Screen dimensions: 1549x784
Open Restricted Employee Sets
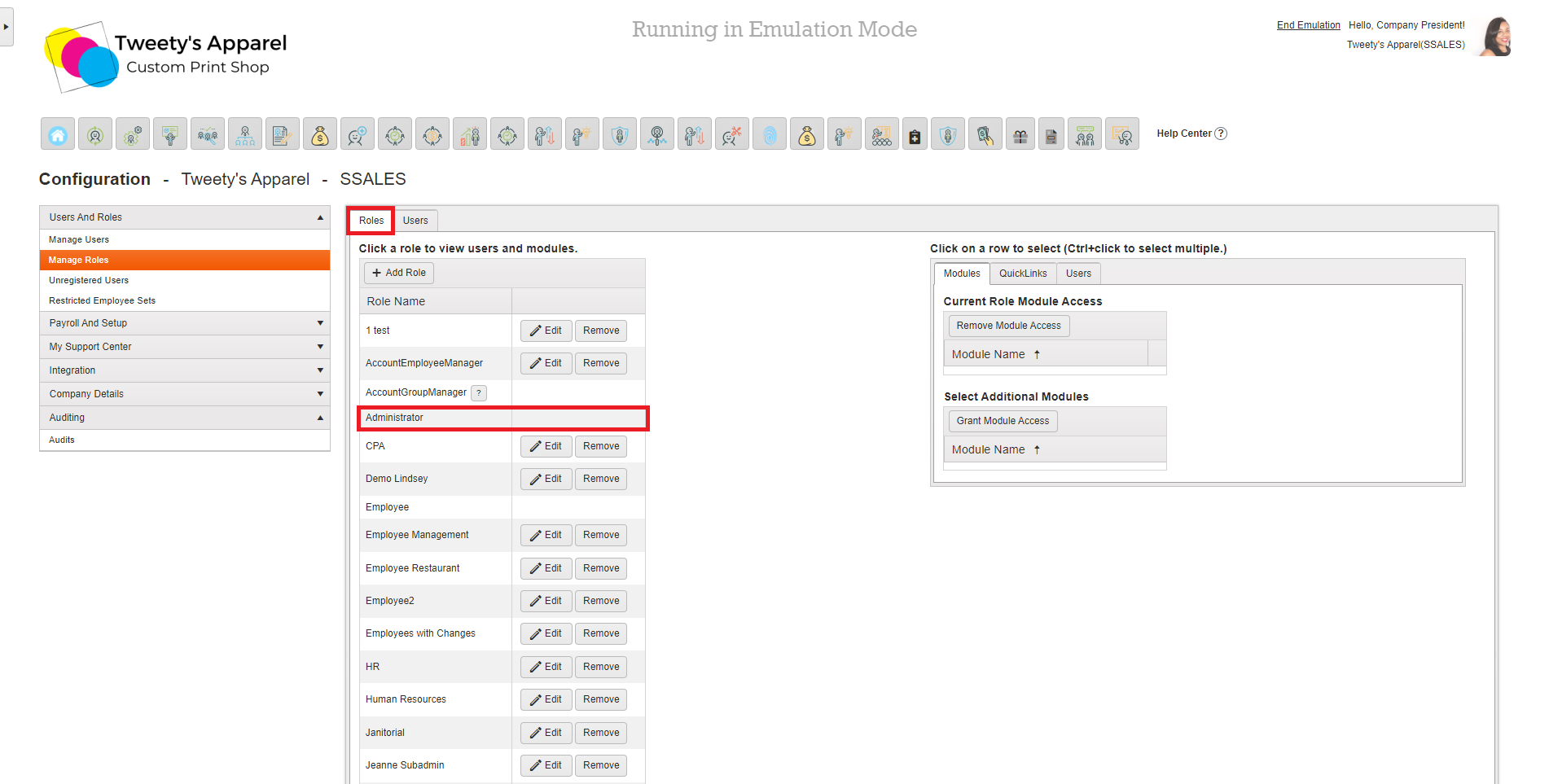[x=185, y=301]
